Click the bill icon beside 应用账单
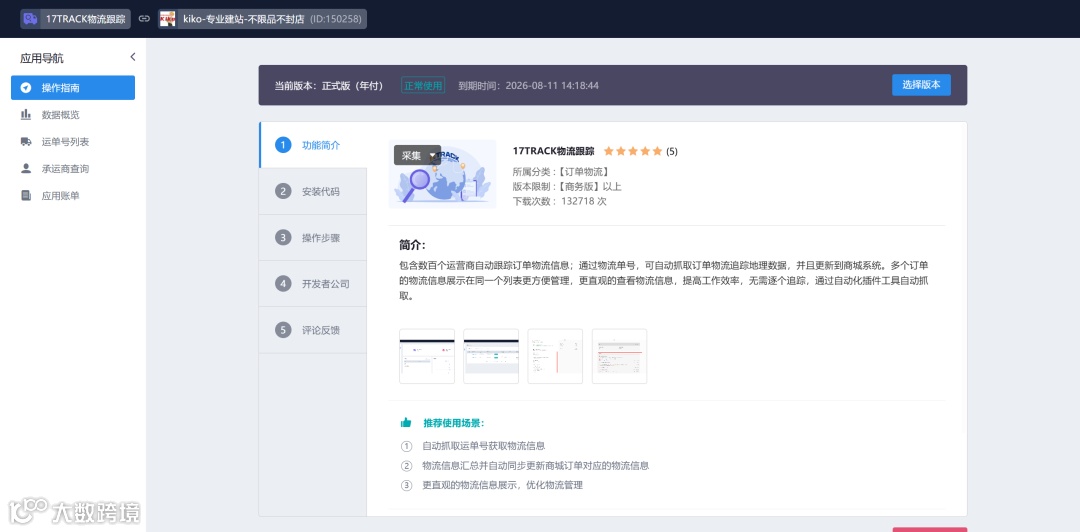This screenshot has height=532, width=1080. coord(26,196)
